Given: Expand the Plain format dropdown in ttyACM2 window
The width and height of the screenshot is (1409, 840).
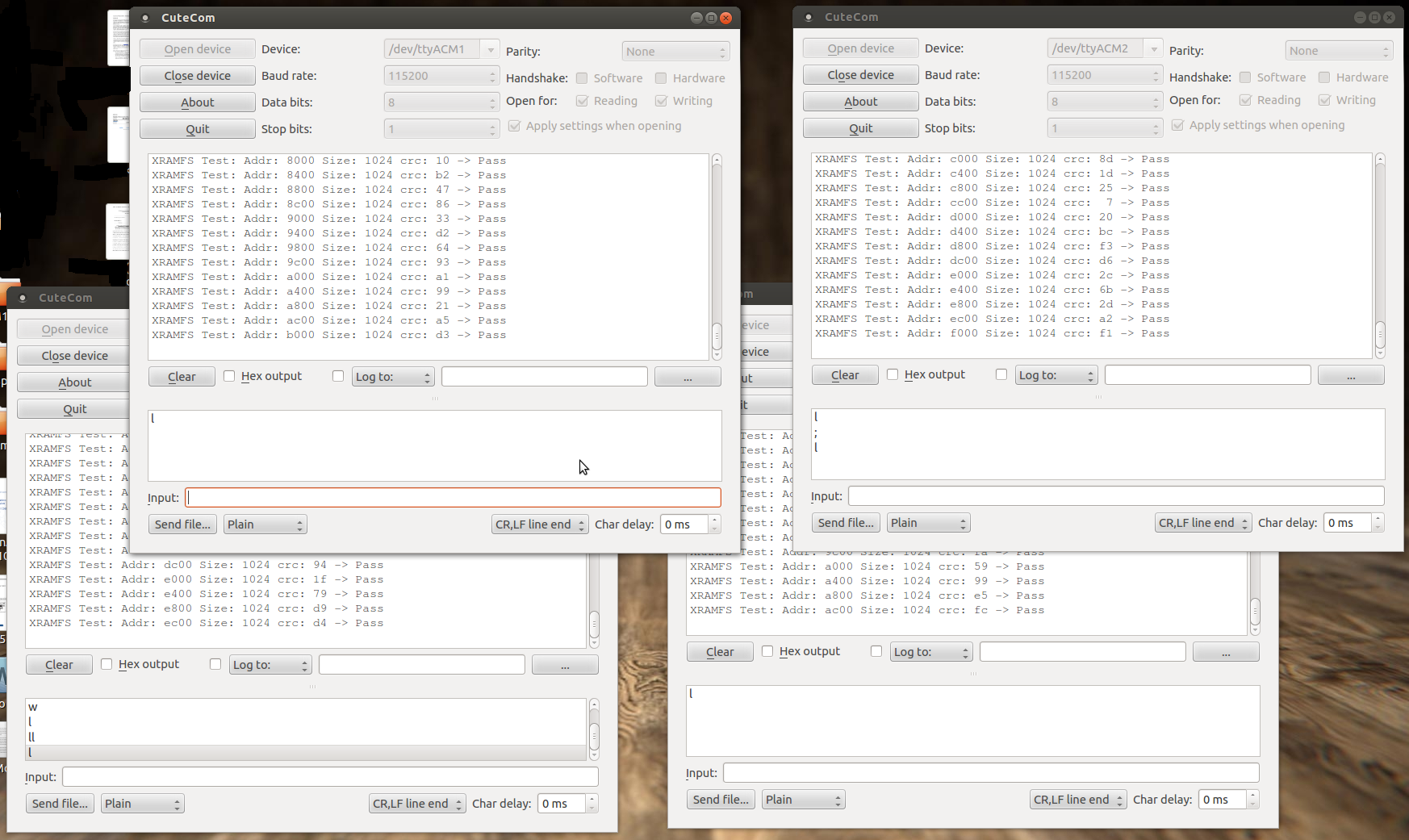Looking at the screenshot, I should [928, 523].
